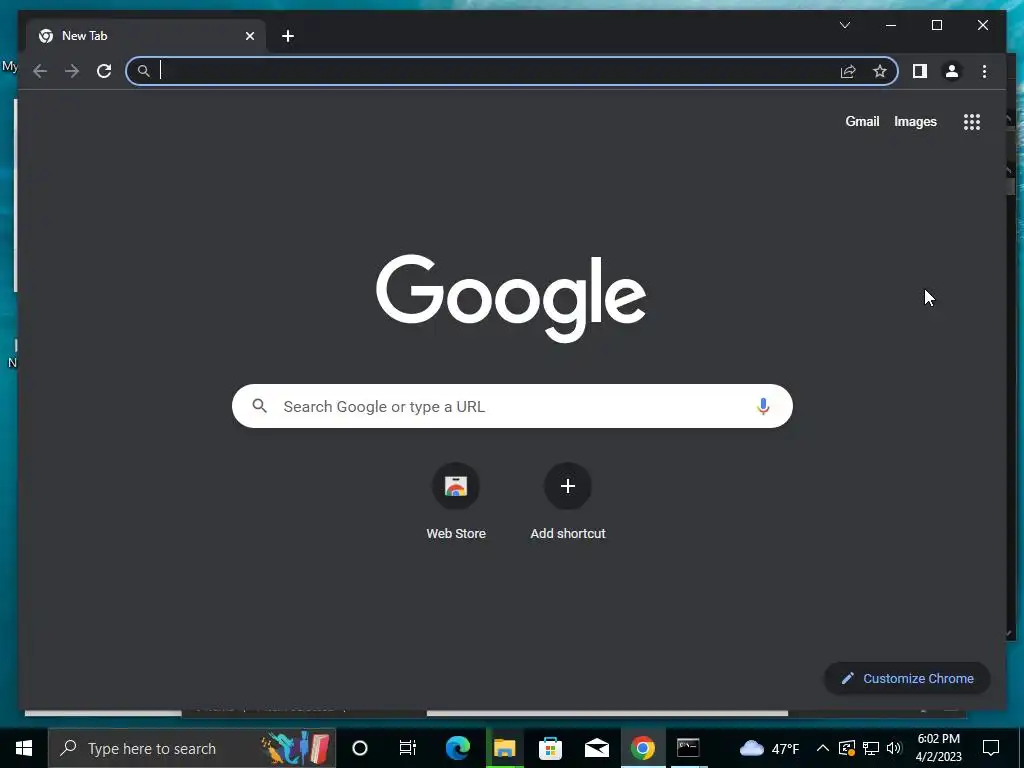Open the Images link
This screenshot has height=768, width=1024.
(915, 121)
